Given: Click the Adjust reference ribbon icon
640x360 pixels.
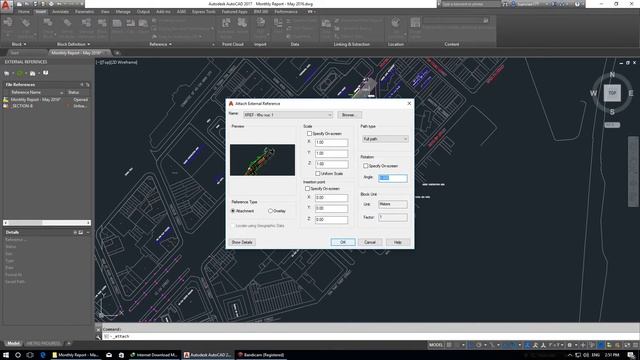Looking at the screenshot, I should click(143, 24).
